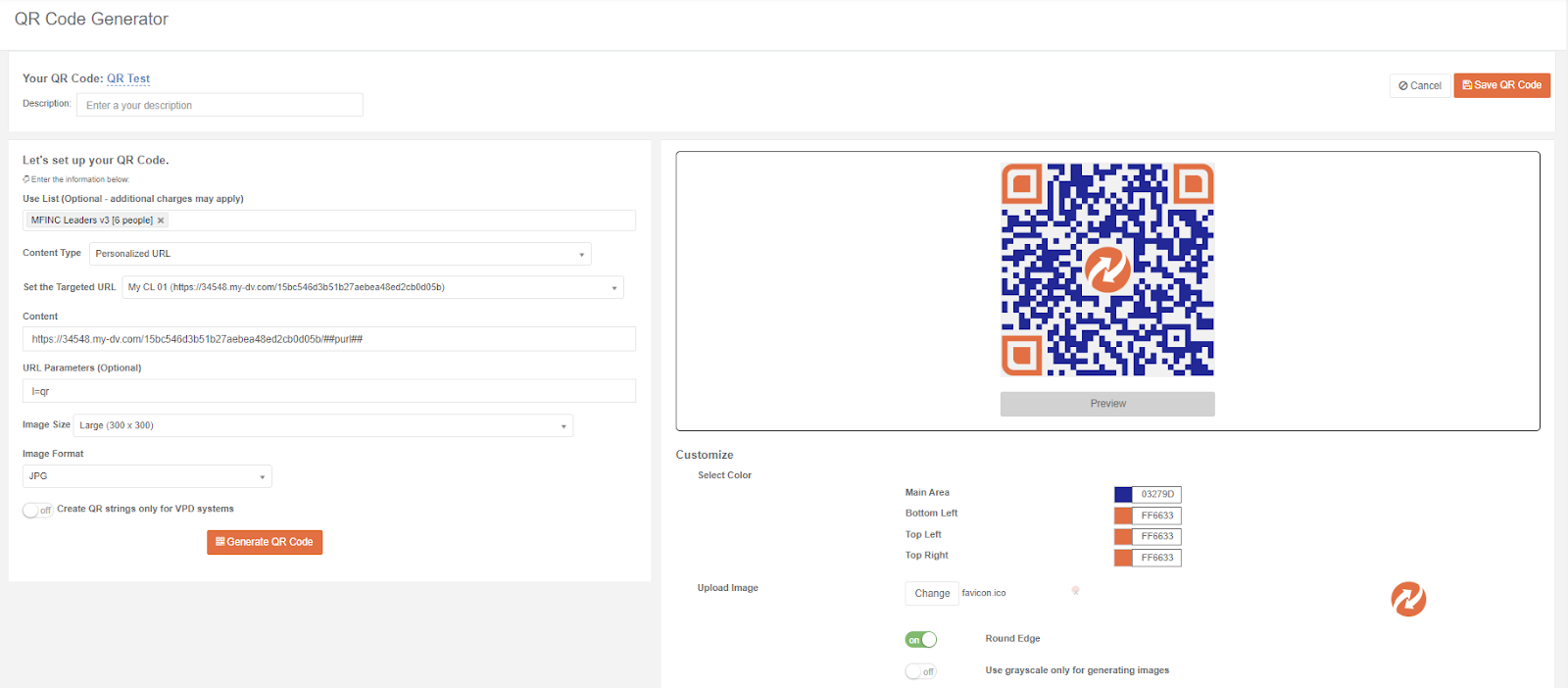This screenshot has height=688, width=1568.
Task: Click the Customize section label
Action: pyautogui.click(x=705, y=455)
